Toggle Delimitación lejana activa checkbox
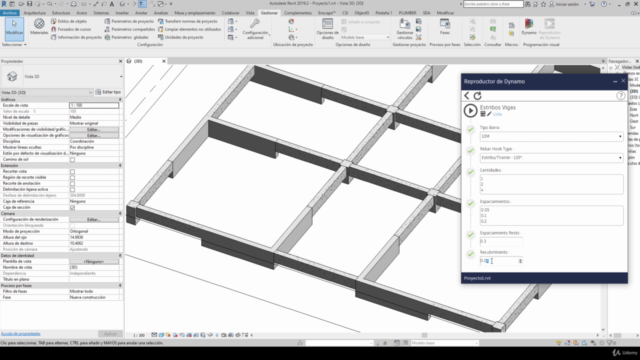640x360 pixels. coord(72,189)
